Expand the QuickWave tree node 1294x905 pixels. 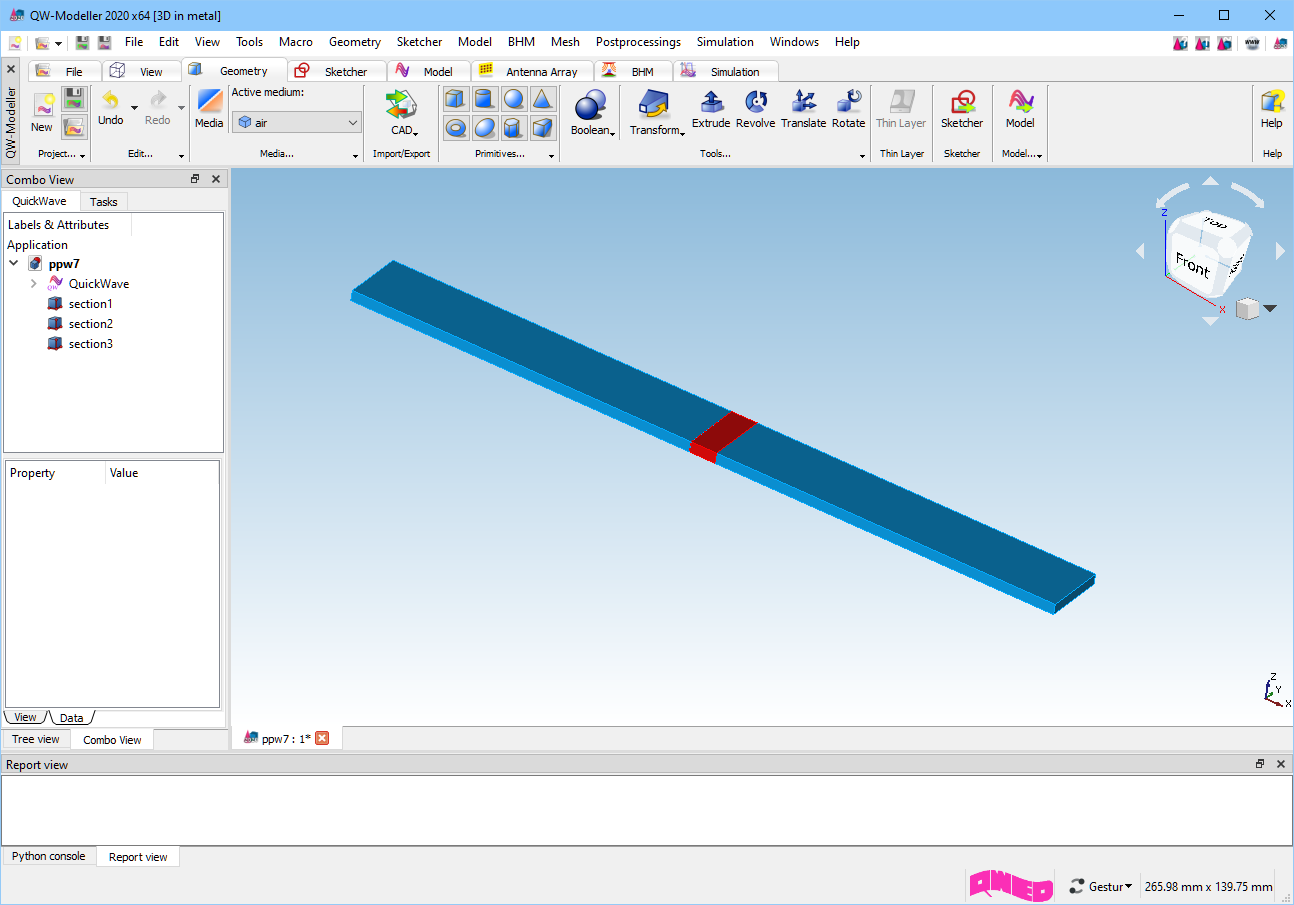click(x=33, y=284)
